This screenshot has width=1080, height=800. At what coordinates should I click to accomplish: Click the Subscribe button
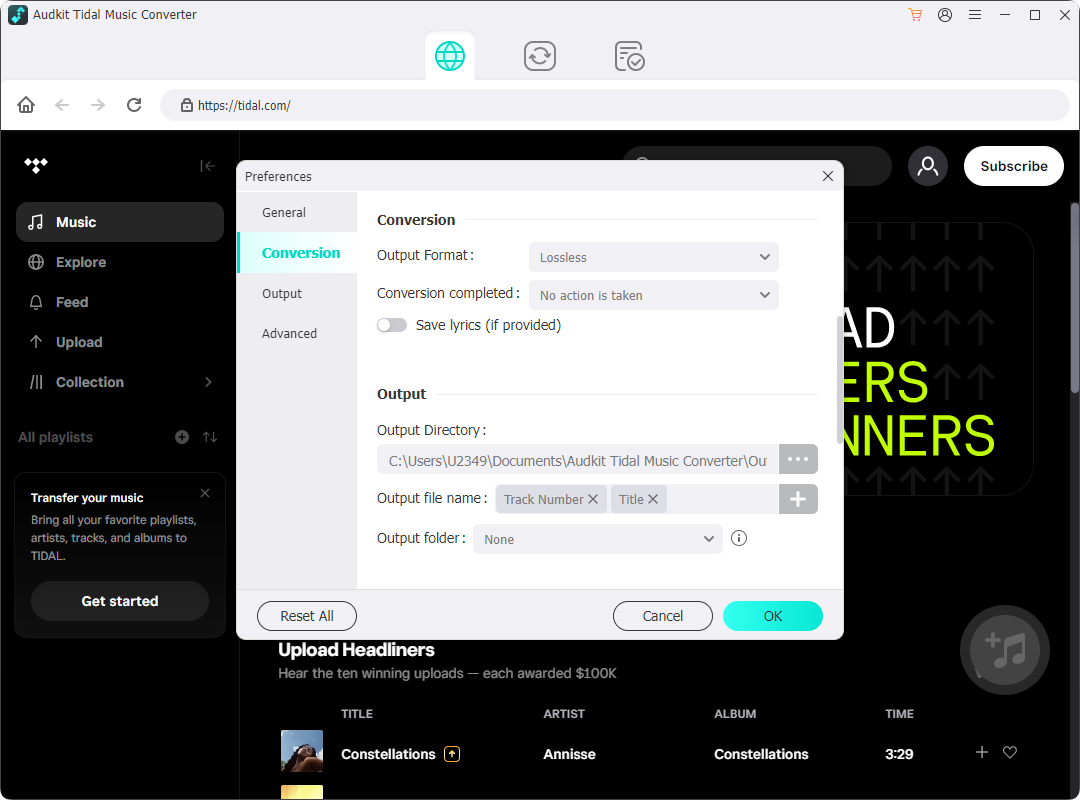(x=1014, y=166)
